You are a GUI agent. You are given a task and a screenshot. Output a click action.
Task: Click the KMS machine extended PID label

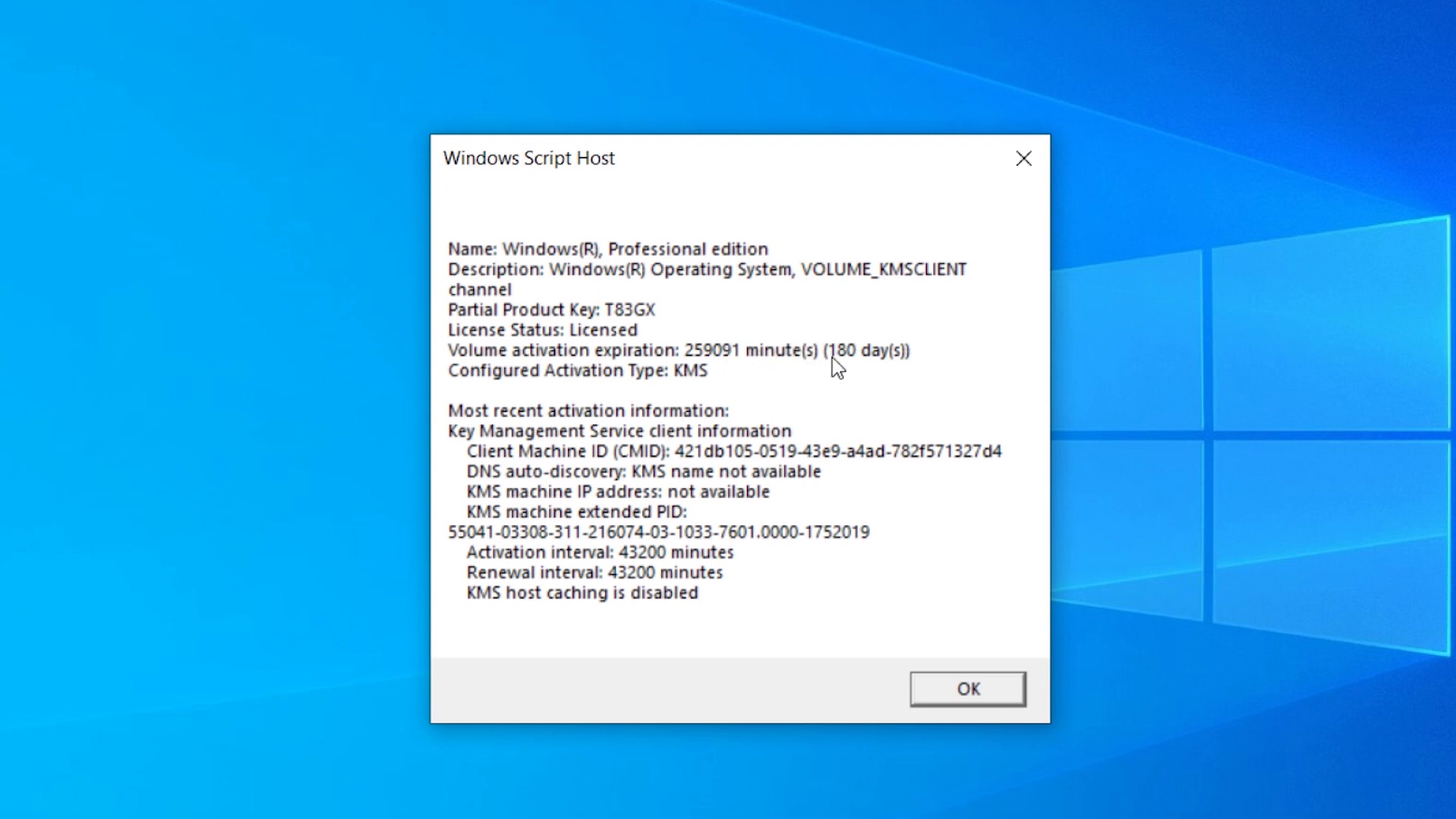(x=576, y=512)
